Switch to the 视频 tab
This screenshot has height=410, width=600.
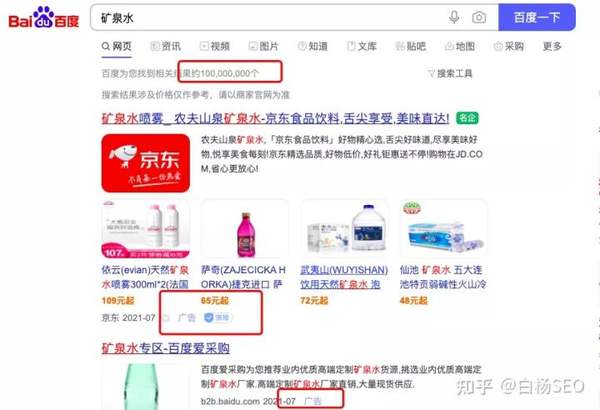pyautogui.click(x=215, y=46)
